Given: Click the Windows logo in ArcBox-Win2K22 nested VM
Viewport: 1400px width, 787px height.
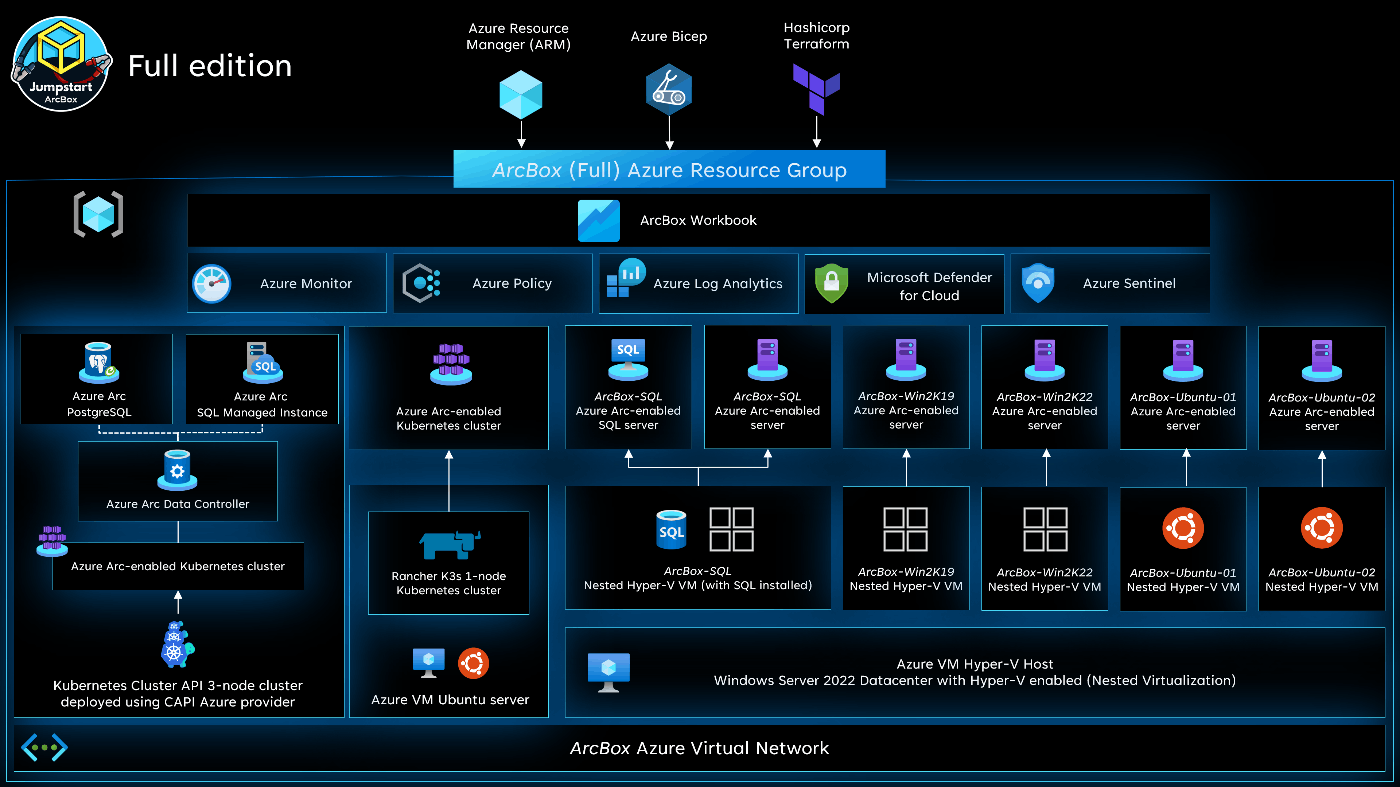Looking at the screenshot, I should tap(1045, 530).
